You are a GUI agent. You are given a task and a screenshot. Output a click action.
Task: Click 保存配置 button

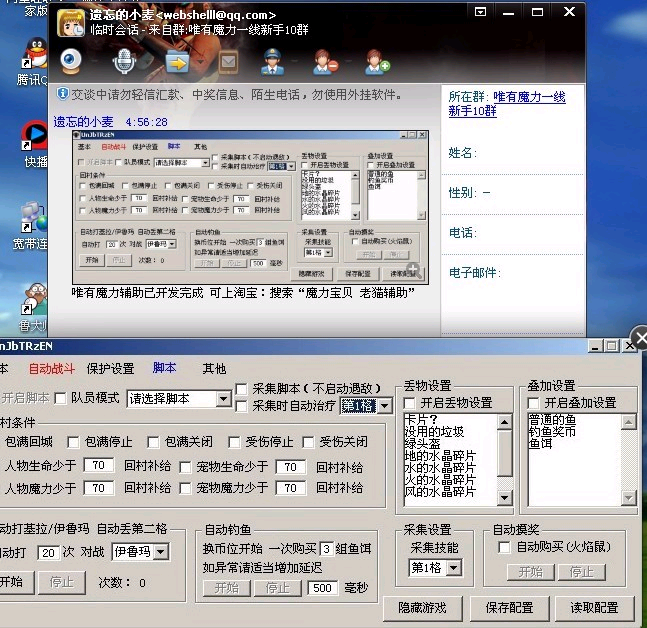509,608
